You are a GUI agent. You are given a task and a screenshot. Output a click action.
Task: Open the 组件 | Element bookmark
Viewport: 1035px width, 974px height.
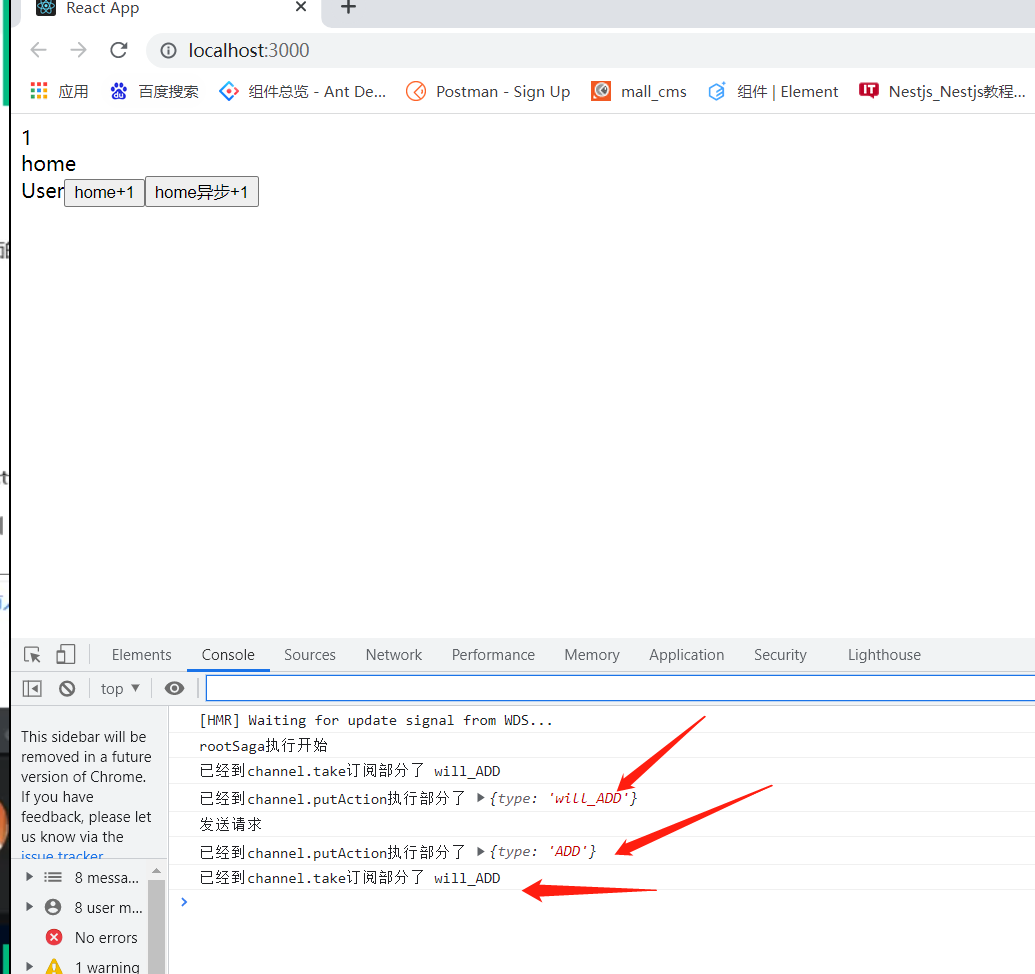(x=773, y=91)
